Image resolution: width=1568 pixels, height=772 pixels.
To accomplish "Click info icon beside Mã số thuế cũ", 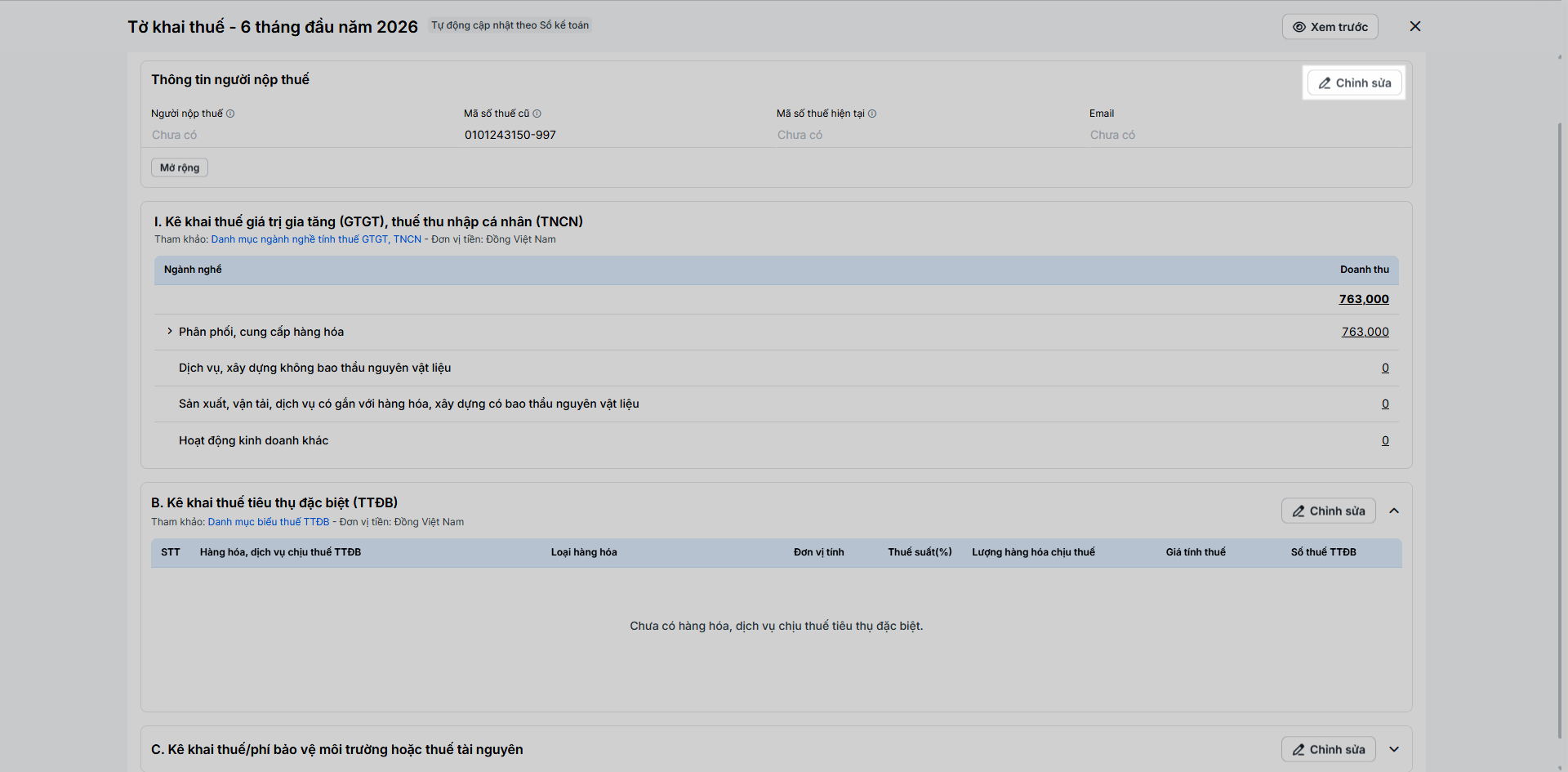I will 537,114.
